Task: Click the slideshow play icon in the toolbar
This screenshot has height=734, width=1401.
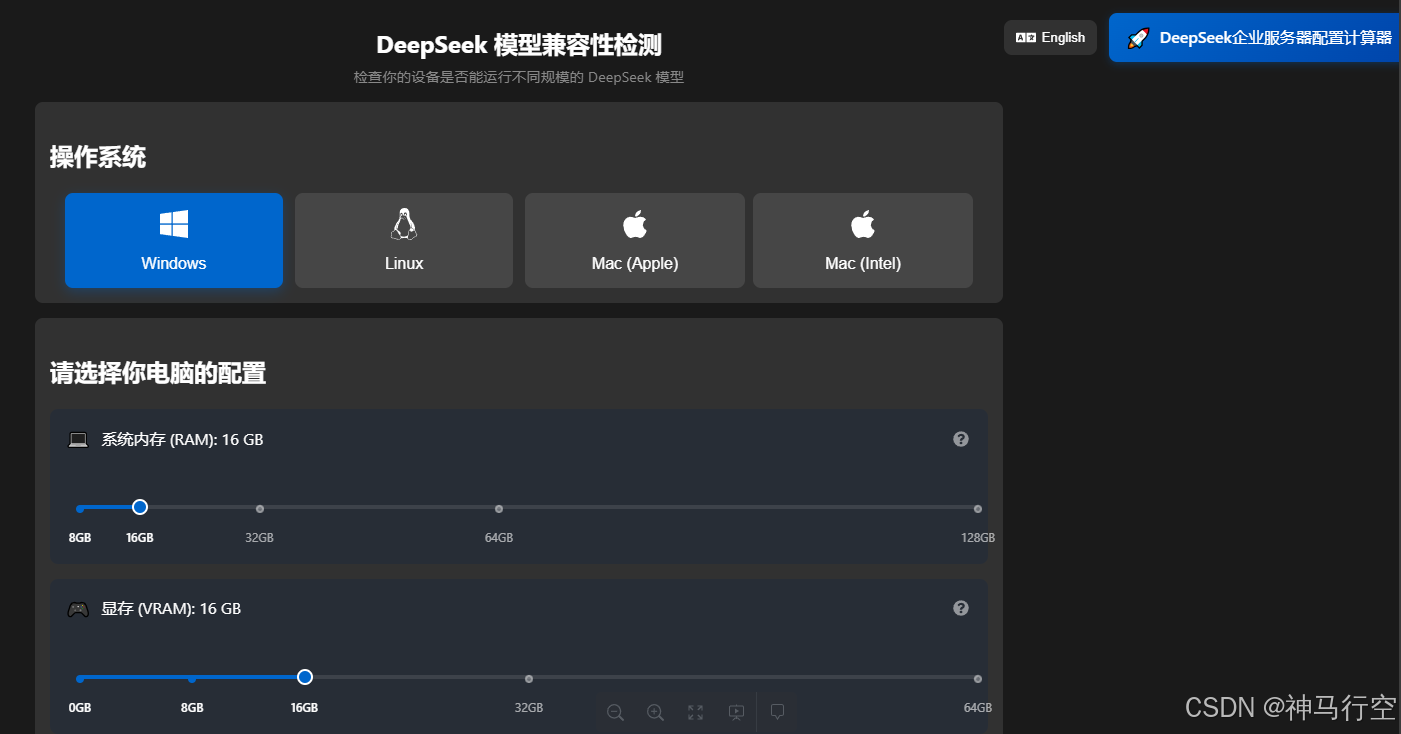Action: (x=736, y=712)
